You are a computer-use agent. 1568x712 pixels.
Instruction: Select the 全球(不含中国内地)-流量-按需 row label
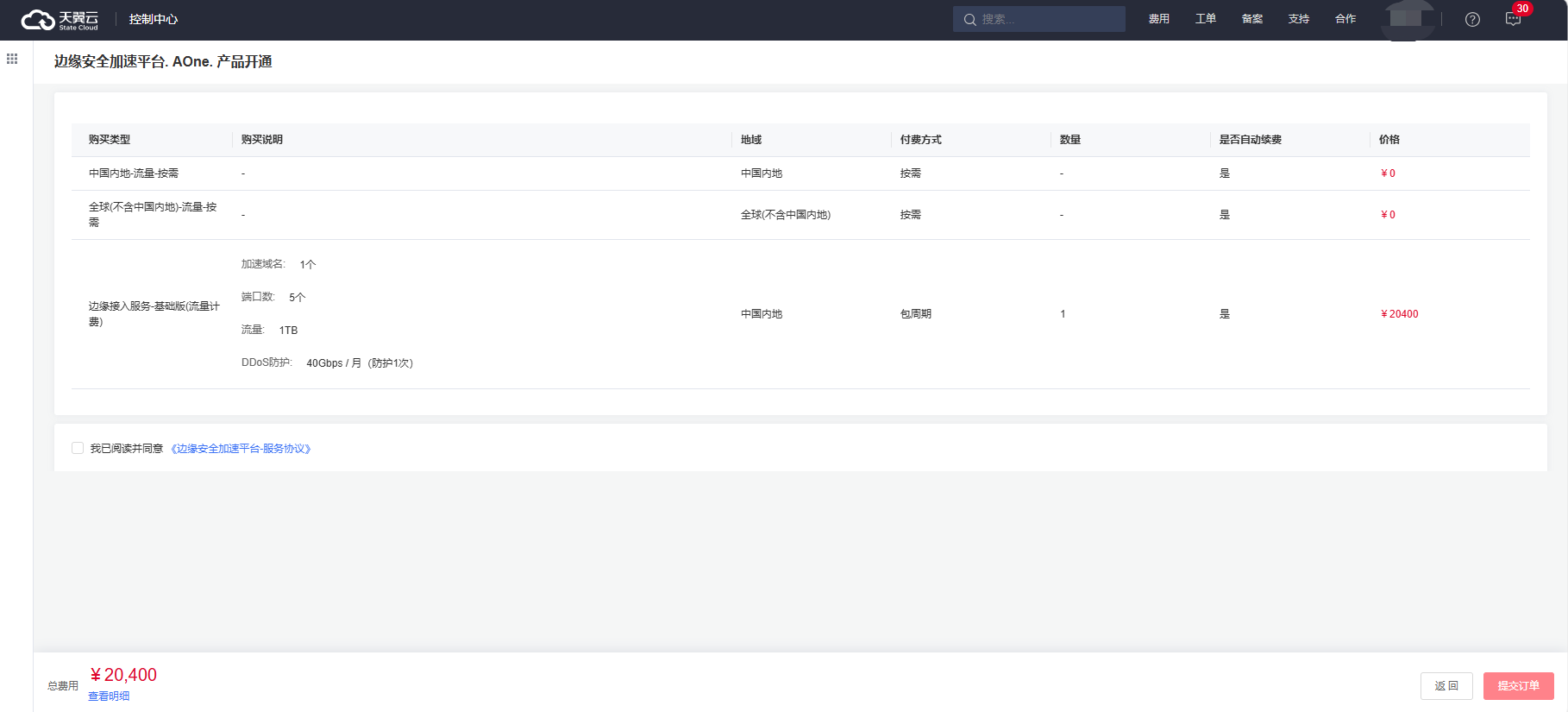(x=153, y=215)
